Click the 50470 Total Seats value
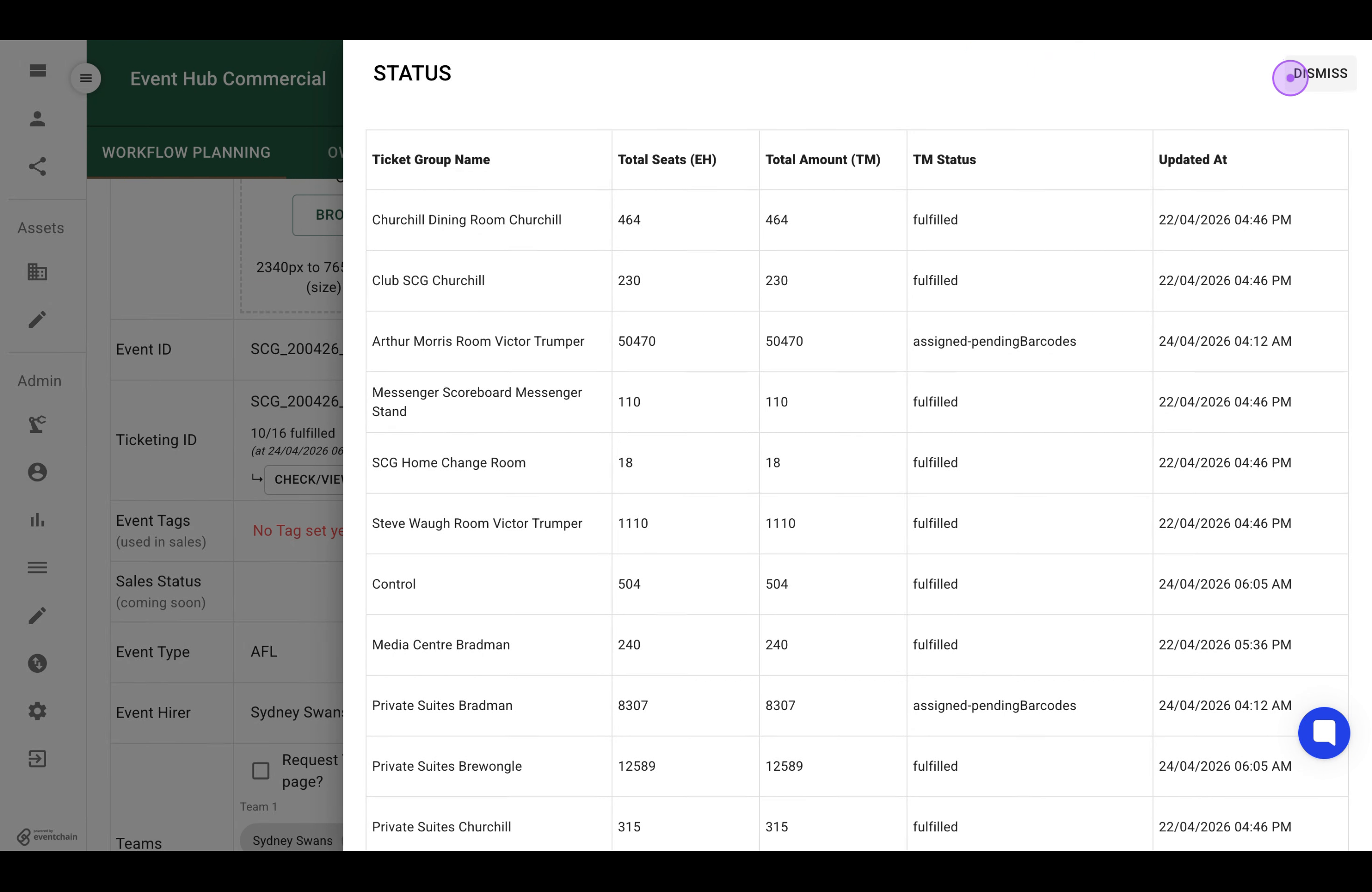Image resolution: width=1372 pixels, height=892 pixels. 637,341
